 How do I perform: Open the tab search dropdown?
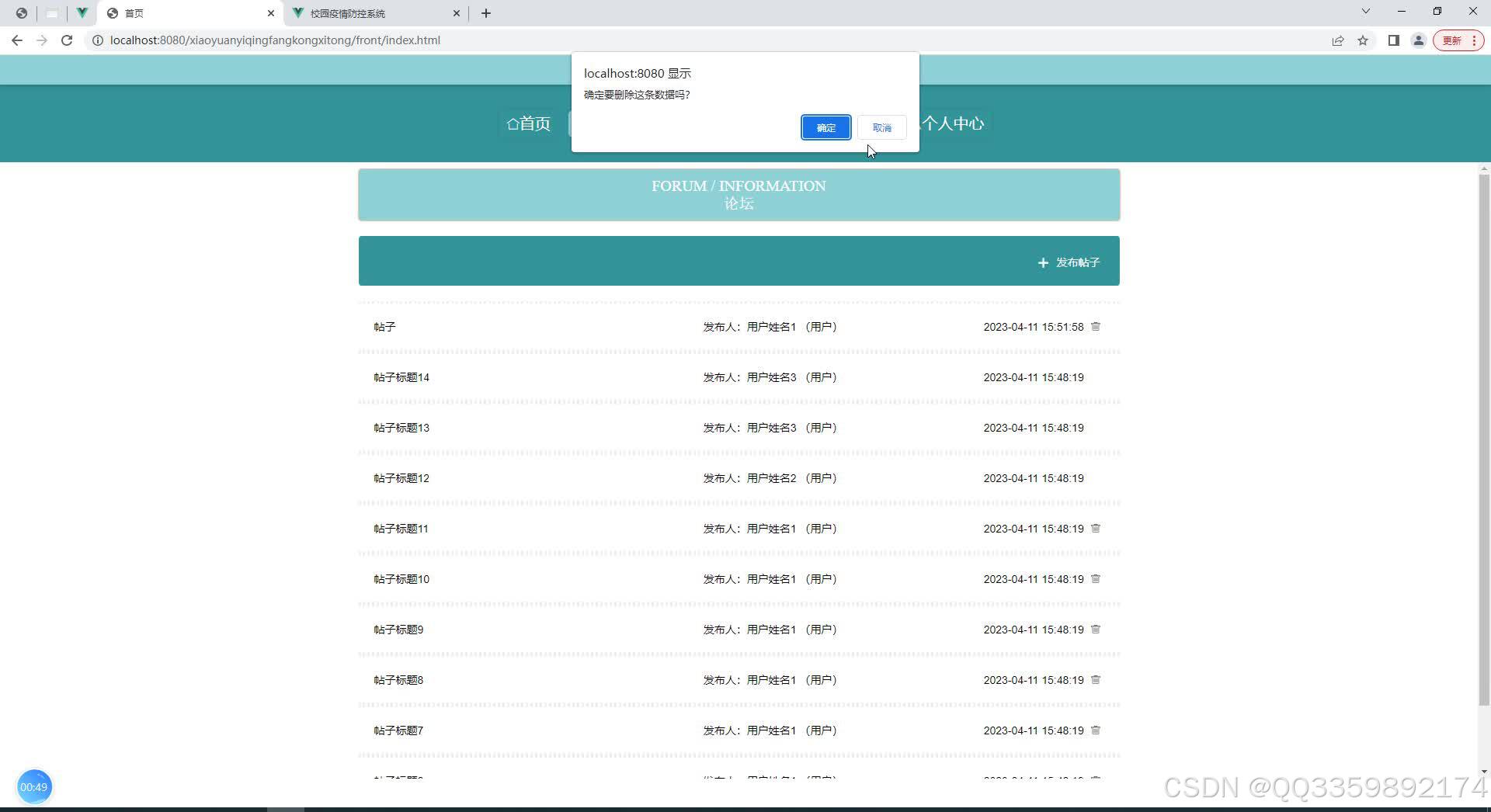pos(1366,11)
